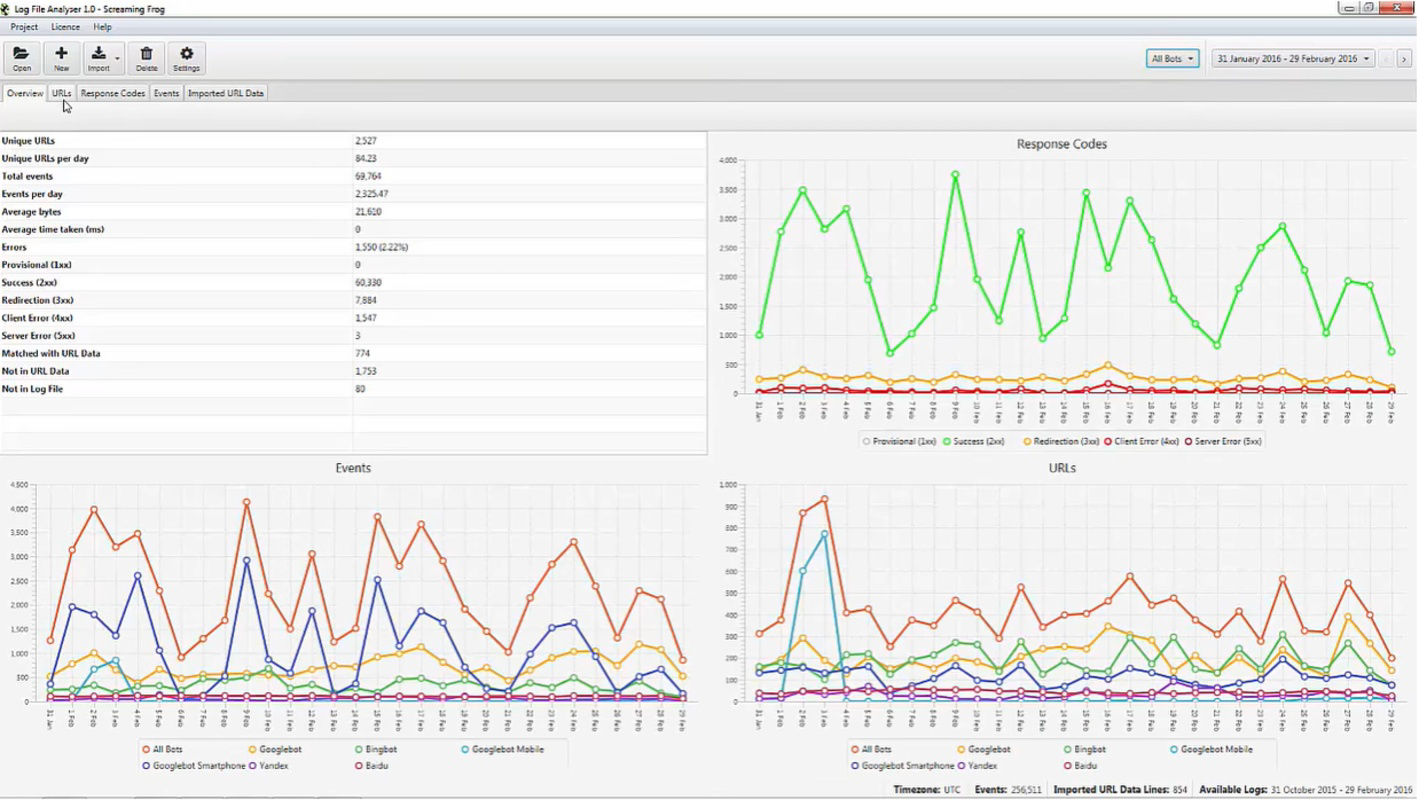Viewport: 1419px width, 800px height.
Task: Select the Not in URL Data row
Action: [353, 371]
